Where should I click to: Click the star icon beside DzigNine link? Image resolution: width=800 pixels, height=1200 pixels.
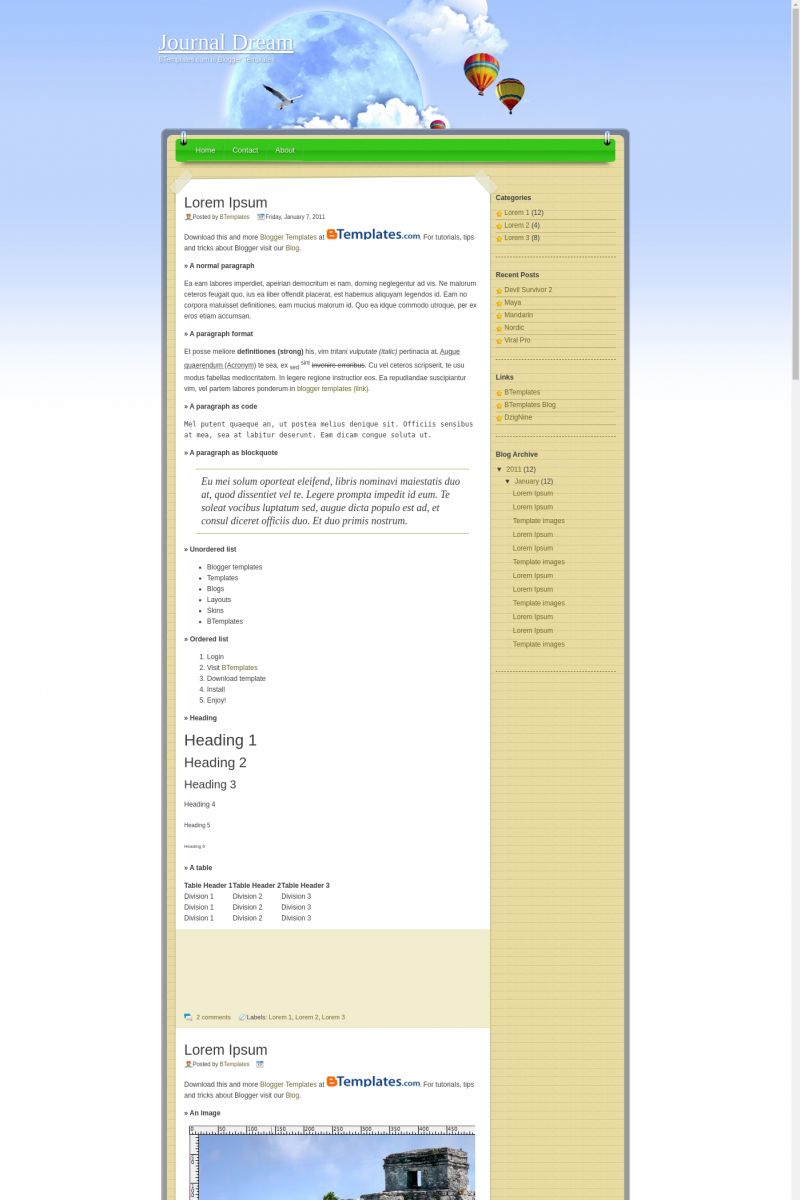tap(499, 418)
